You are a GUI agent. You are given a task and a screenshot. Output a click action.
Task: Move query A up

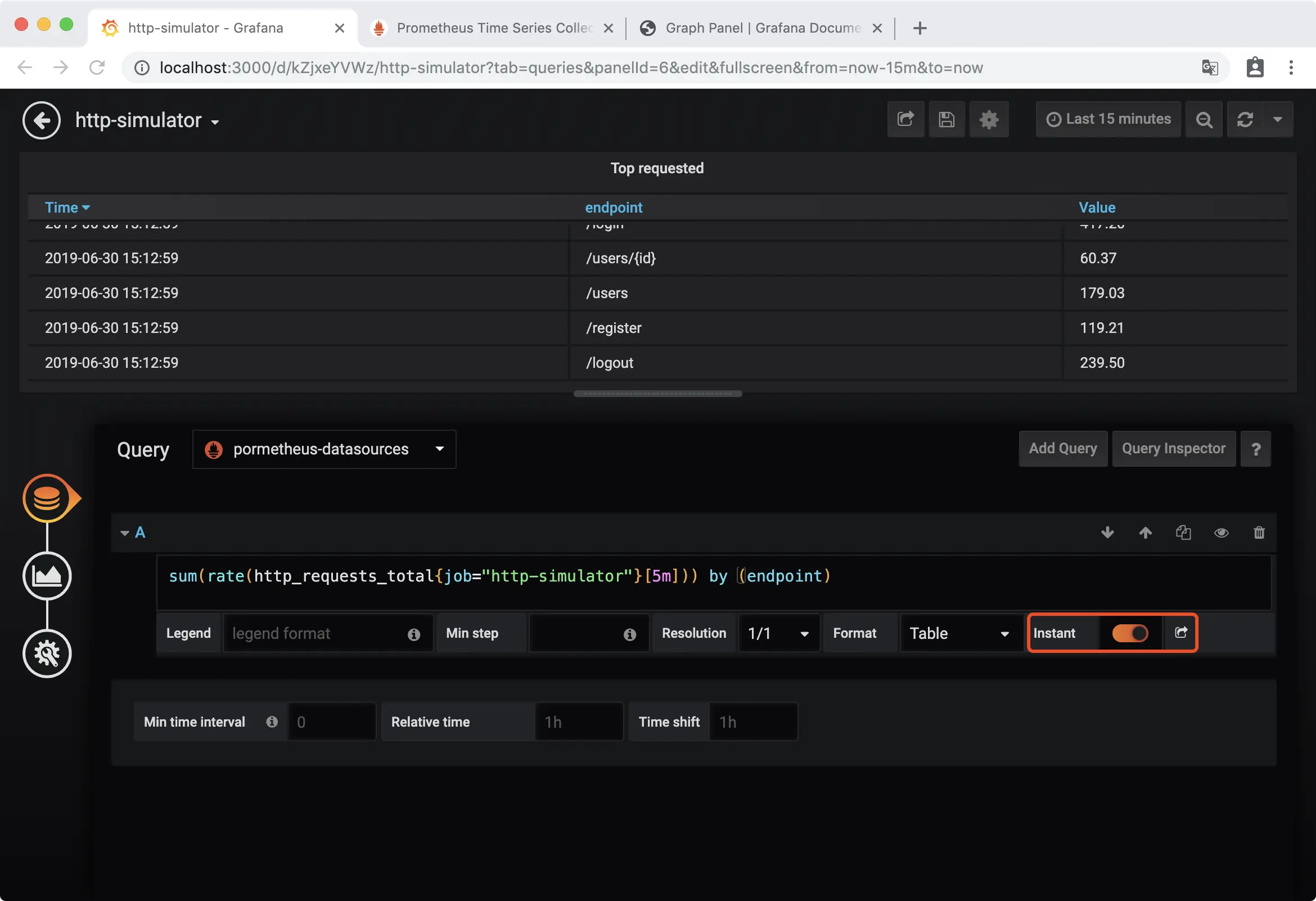coord(1146,532)
